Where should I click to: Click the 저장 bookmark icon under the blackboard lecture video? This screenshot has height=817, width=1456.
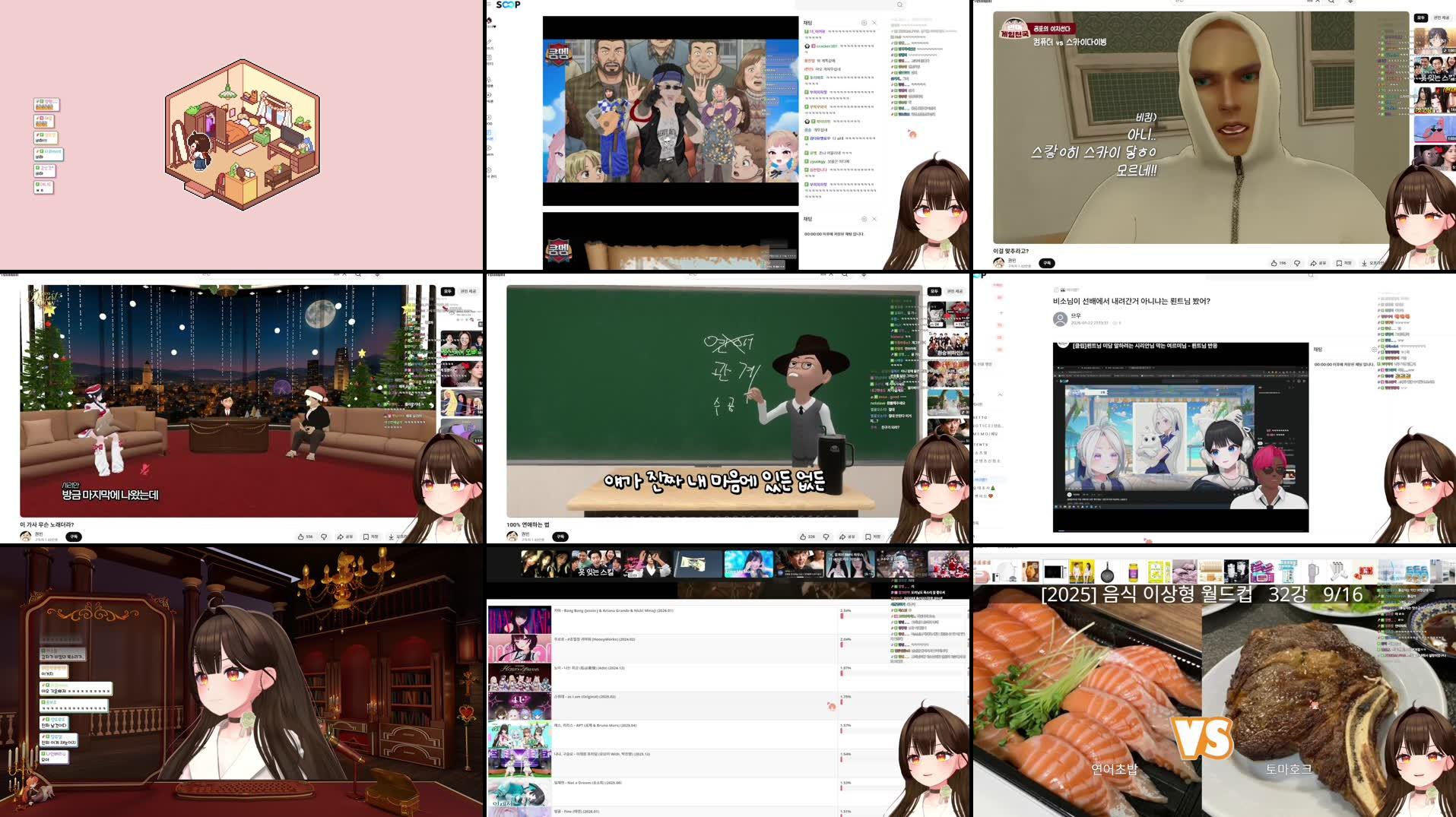pyautogui.click(x=868, y=536)
